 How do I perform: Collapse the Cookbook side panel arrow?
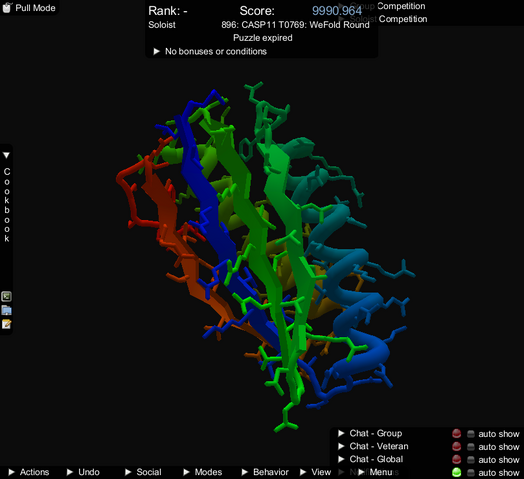point(6,155)
